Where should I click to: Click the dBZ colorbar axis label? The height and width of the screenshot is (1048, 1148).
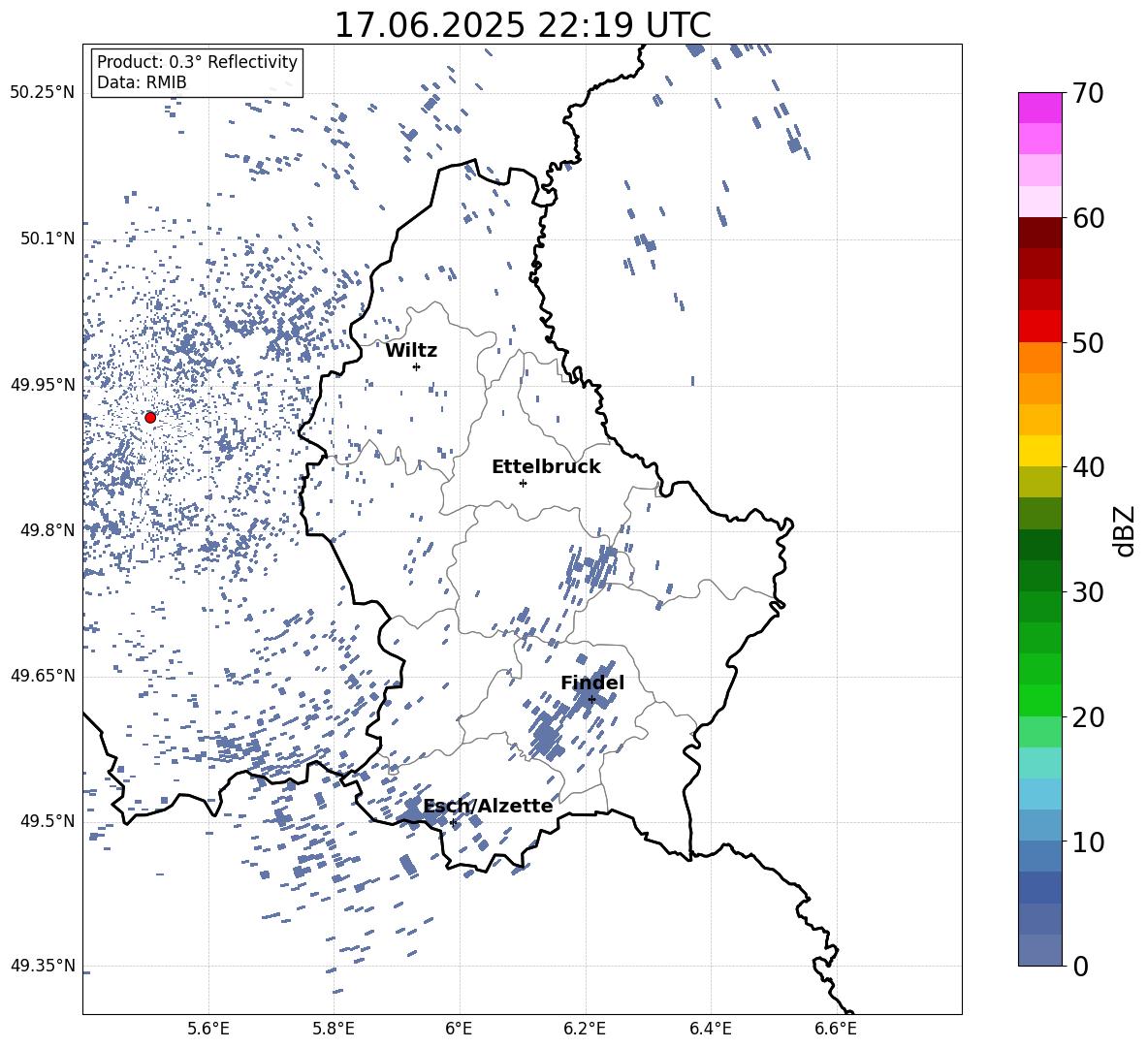(1125, 530)
